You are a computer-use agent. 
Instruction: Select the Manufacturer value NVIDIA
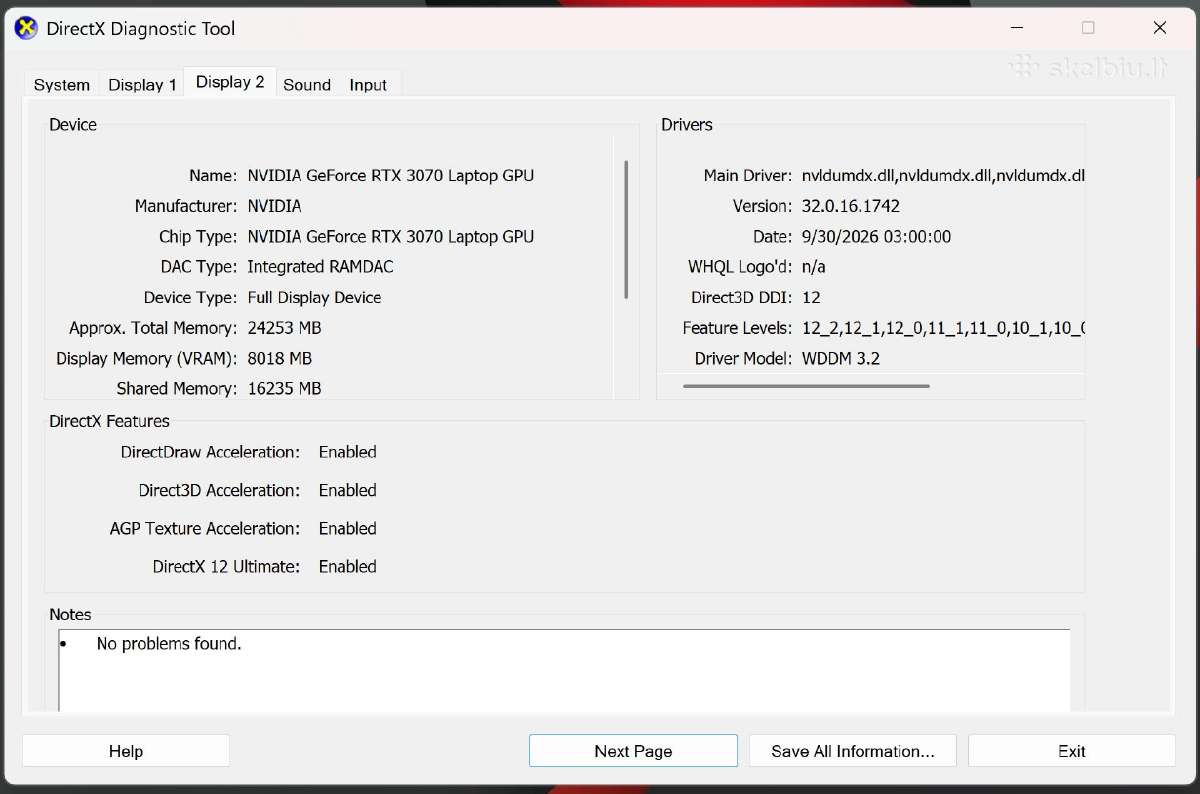[x=274, y=206]
